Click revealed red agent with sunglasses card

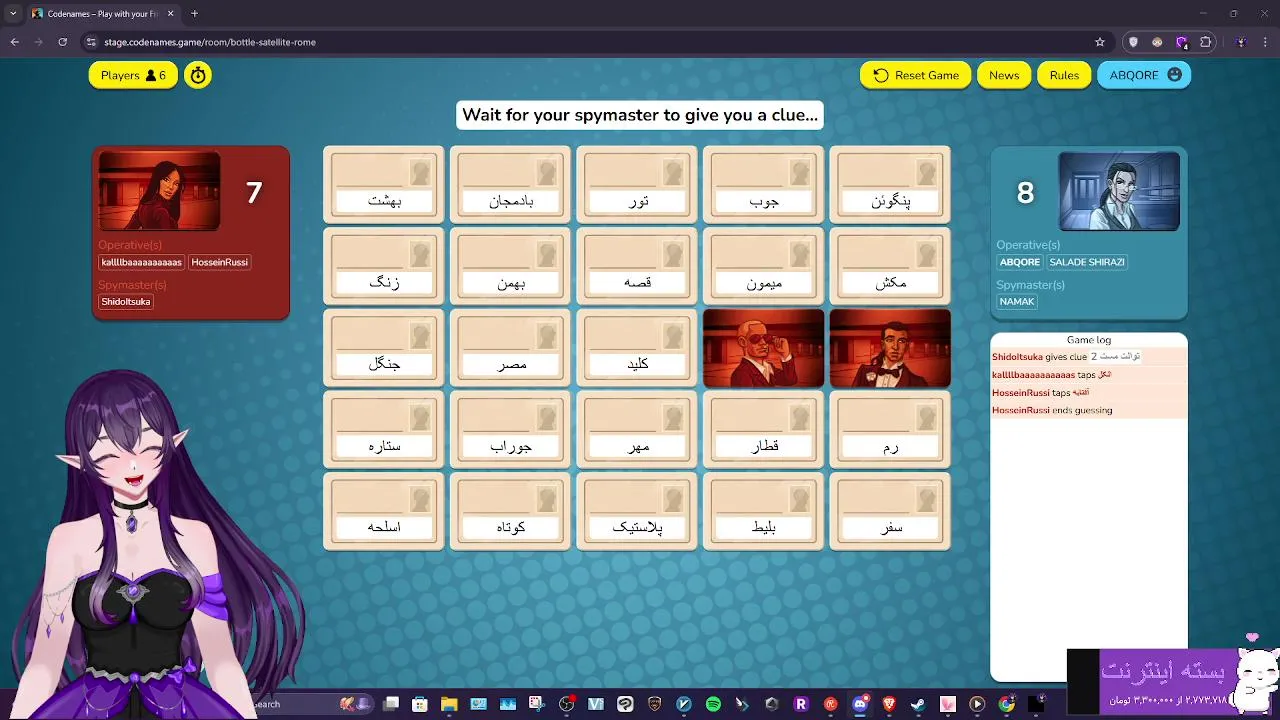[764, 348]
